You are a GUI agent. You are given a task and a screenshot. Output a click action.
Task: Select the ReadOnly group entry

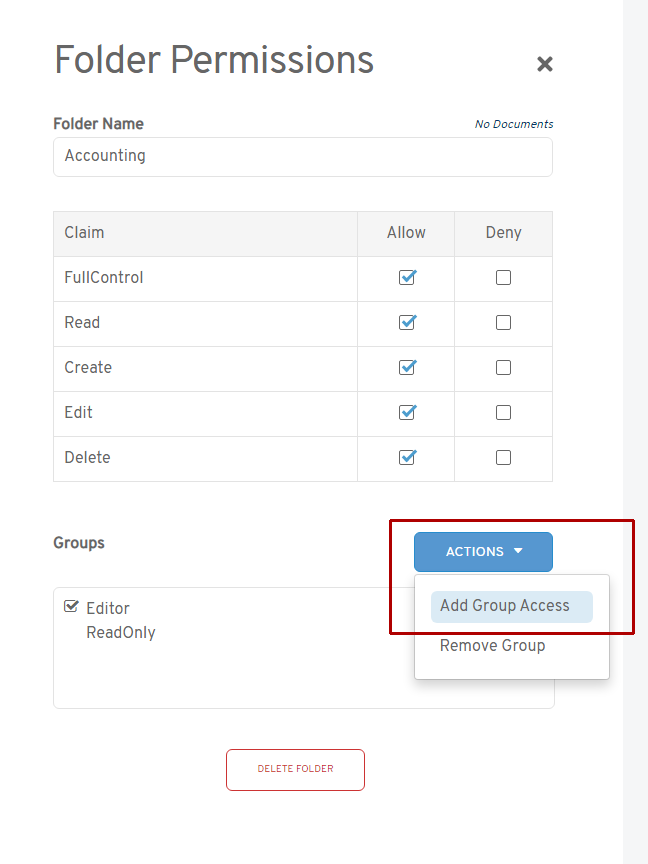[x=121, y=633]
